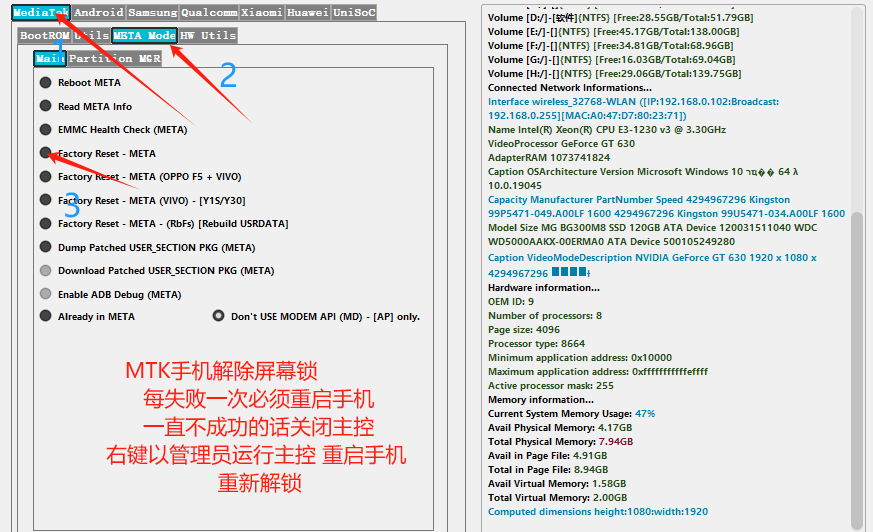Click the Volume [E:/] log entry

614,32
